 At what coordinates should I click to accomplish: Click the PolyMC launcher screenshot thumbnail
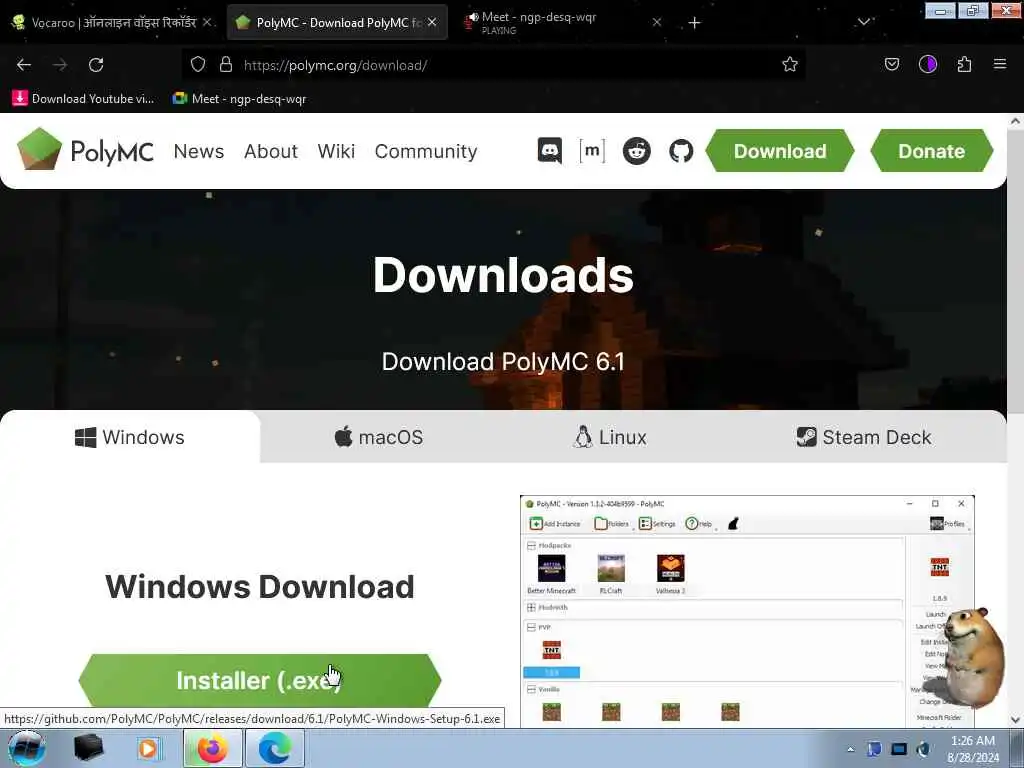click(747, 611)
